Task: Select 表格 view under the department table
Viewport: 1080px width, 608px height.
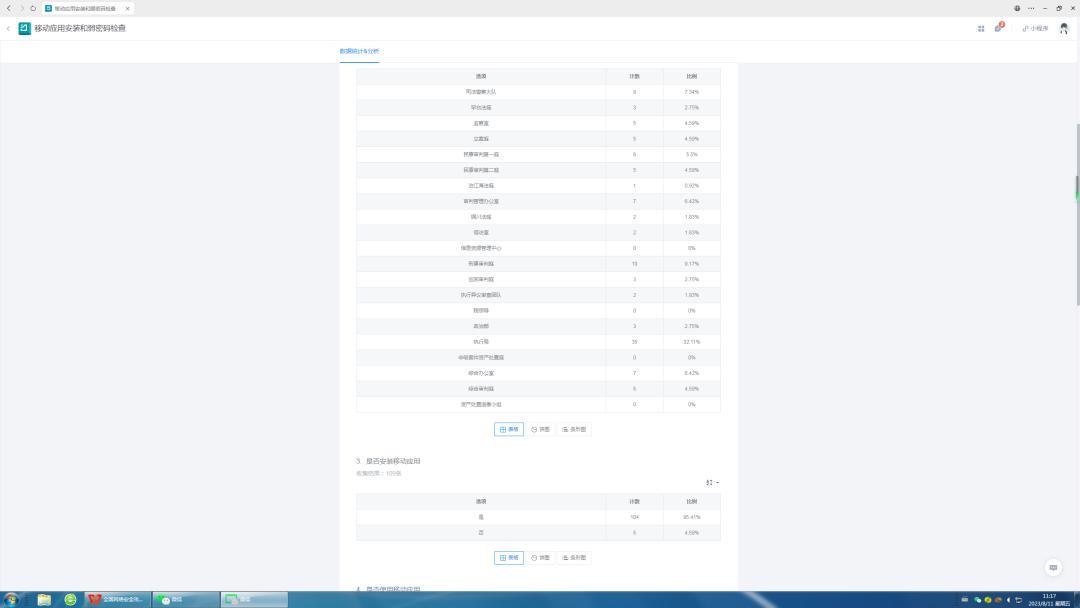Action: [x=509, y=429]
